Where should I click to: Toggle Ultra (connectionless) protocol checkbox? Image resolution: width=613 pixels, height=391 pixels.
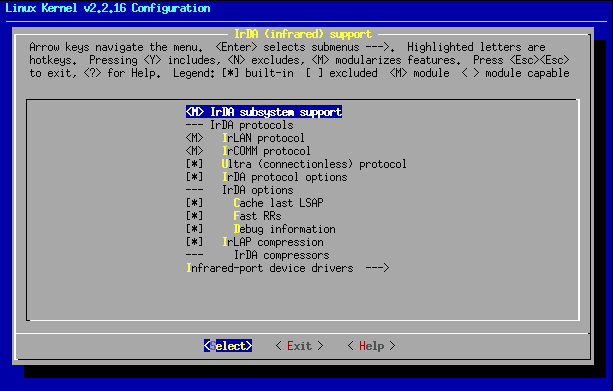[x=194, y=164]
